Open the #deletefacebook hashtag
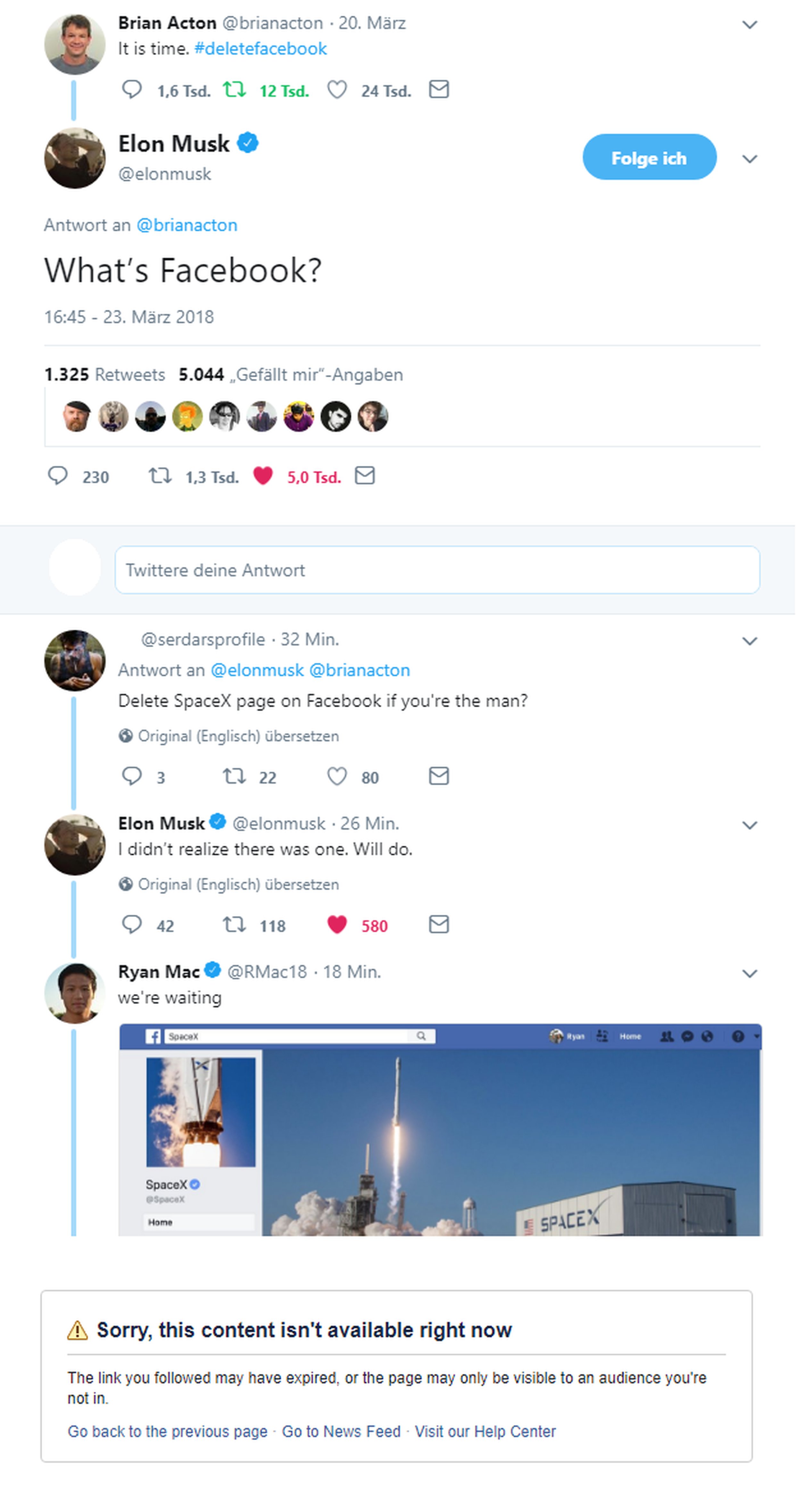The image size is (801, 1512). click(260, 49)
